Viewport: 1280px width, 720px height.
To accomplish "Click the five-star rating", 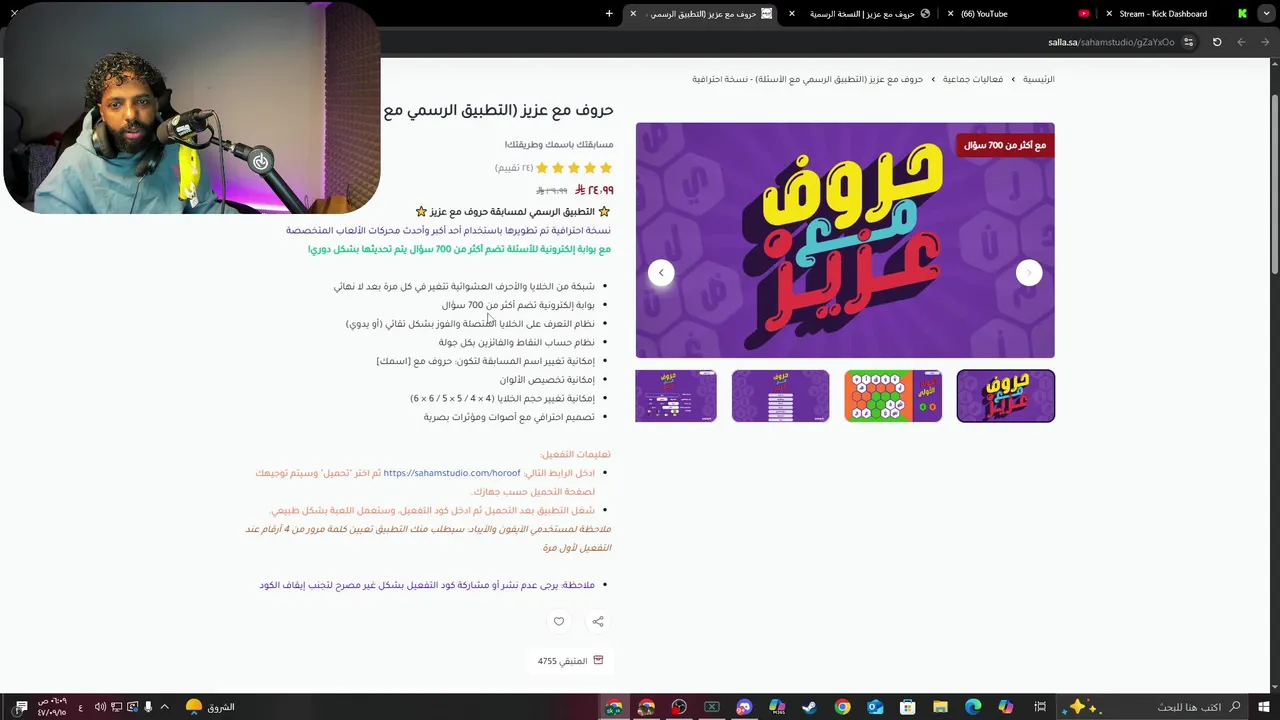I will [574, 168].
